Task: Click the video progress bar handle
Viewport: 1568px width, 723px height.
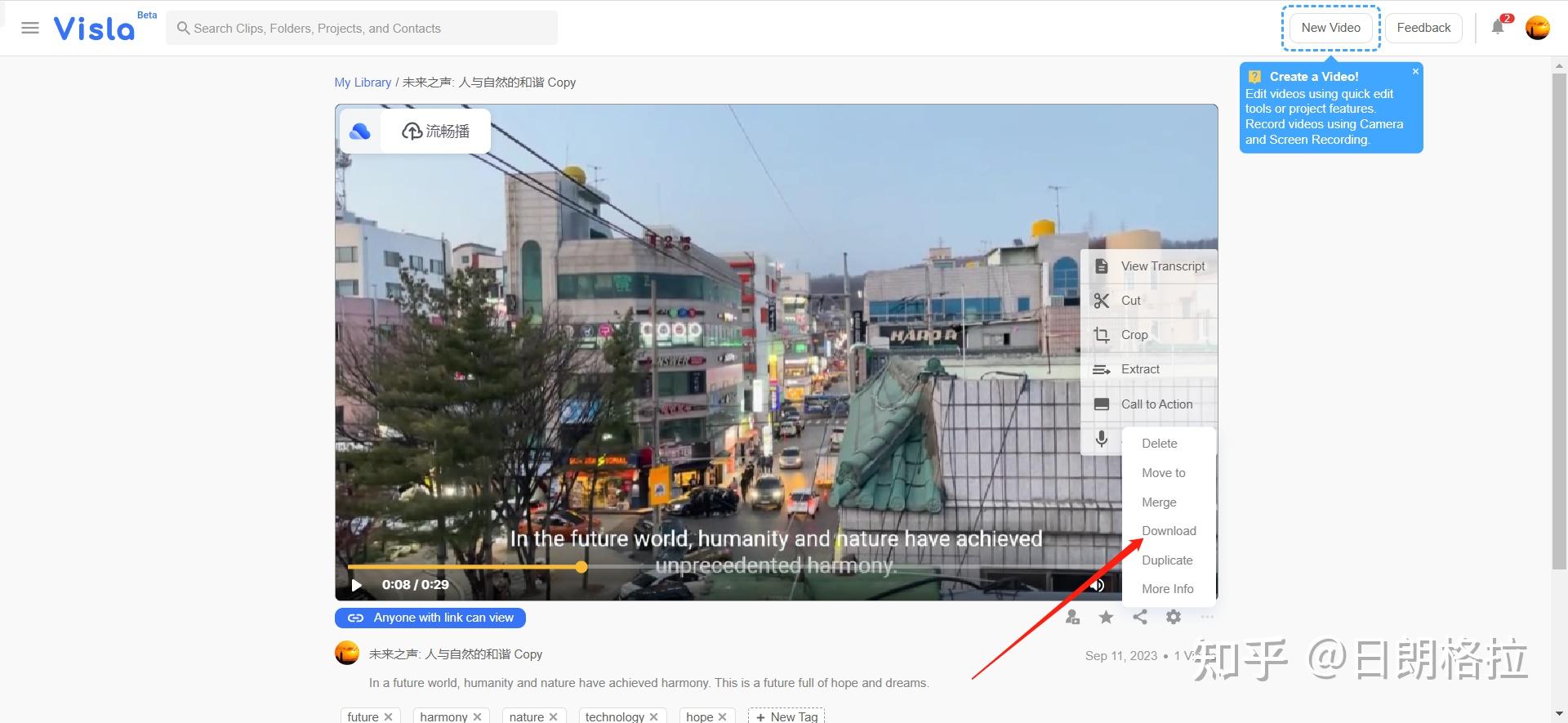Action: point(581,566)
